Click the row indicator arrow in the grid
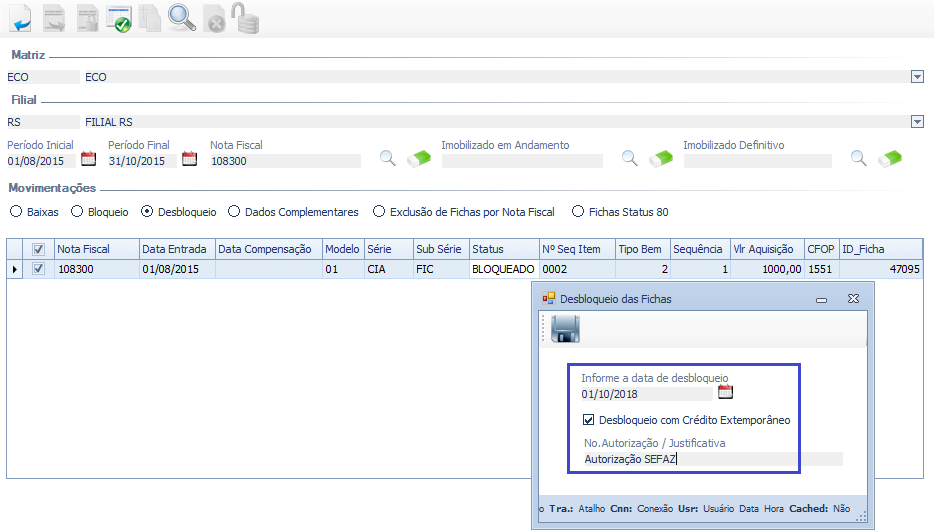 pyautogui.click(x=14, y=269)
